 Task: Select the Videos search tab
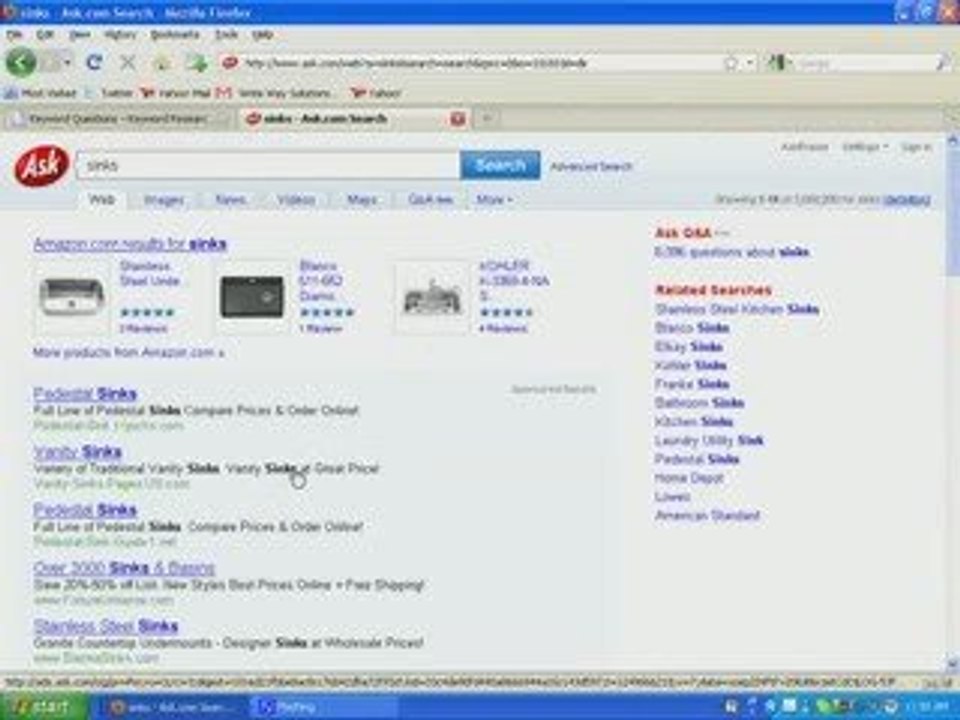[296, 200]
